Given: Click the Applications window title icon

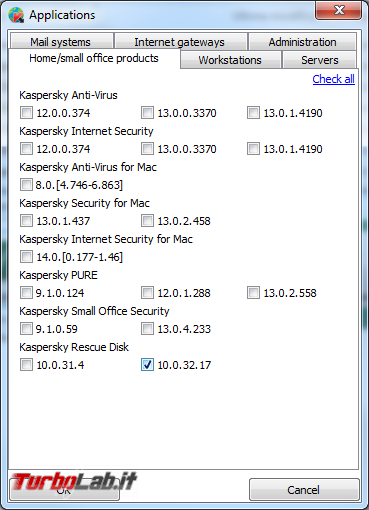Looking at the screenshot, I should click(x=16, y=15).
